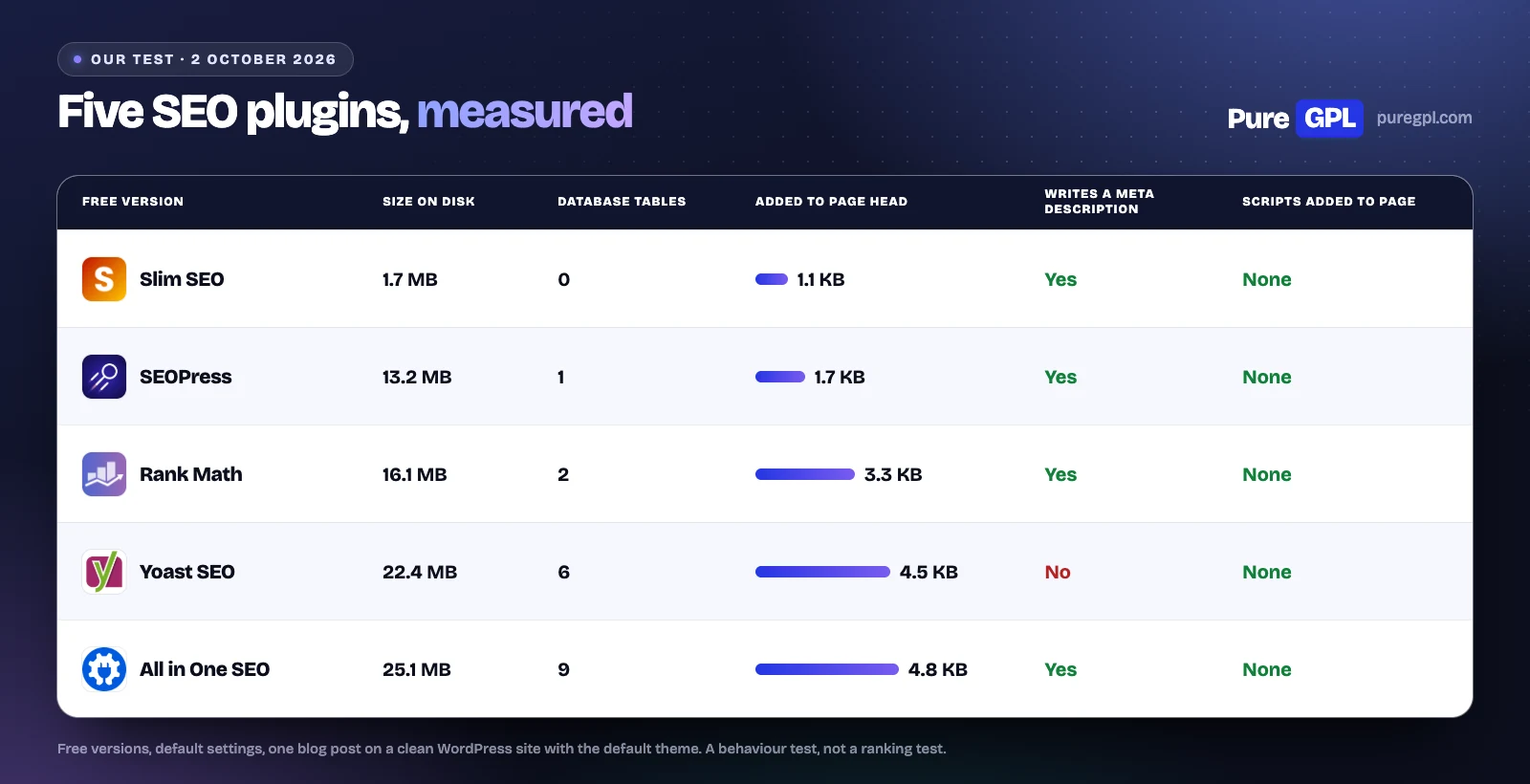The width and height of the screenshot is (1530, 784).
Task: Click the '4.5 KB' page head value
Action: [x=929, y=572]
